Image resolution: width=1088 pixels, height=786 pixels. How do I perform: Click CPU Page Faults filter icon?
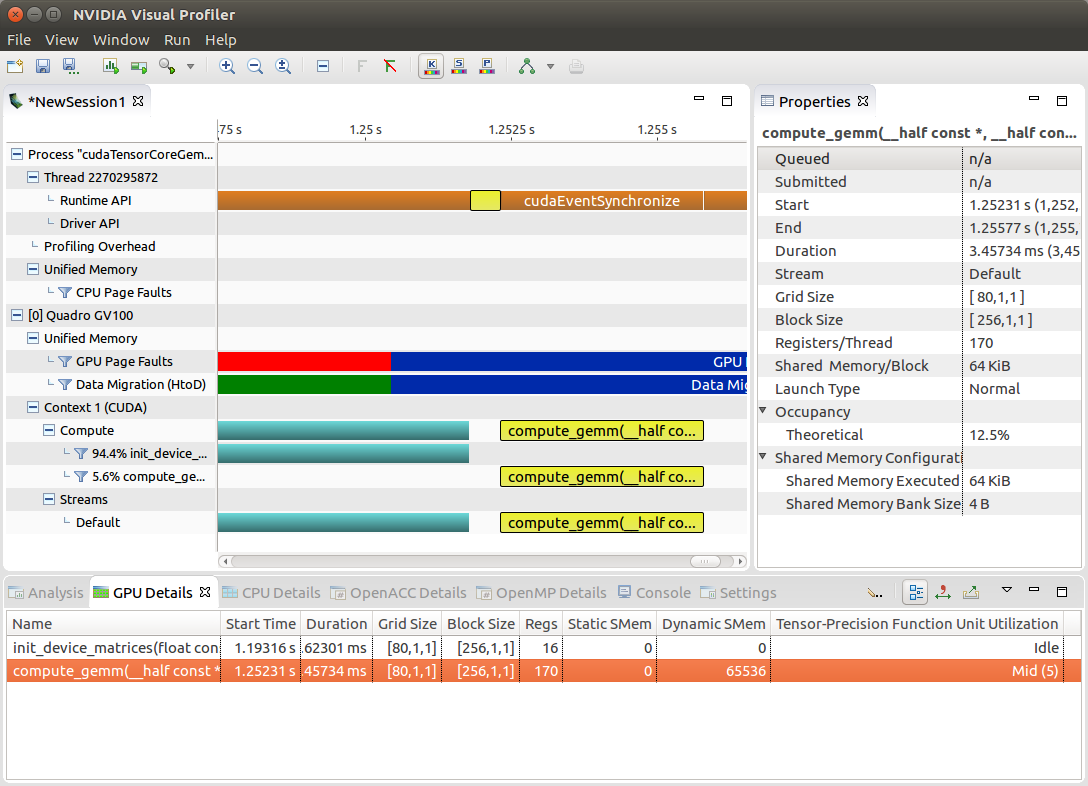(65, 293)
